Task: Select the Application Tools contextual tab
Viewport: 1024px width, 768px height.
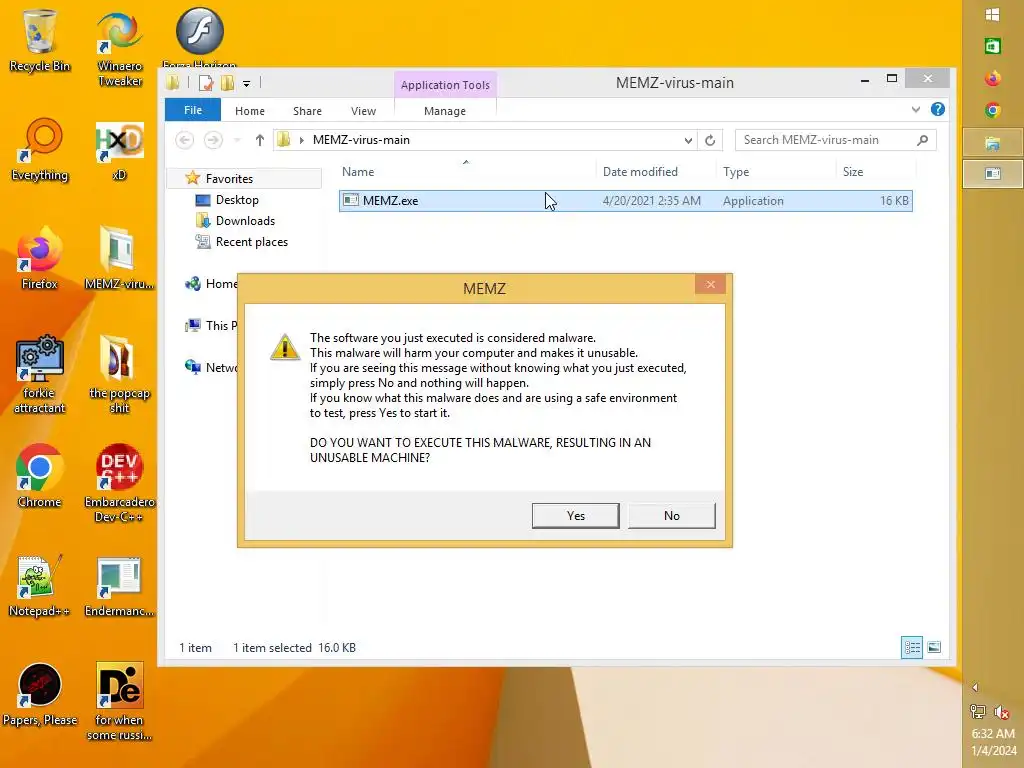Action: pos(445,85)
